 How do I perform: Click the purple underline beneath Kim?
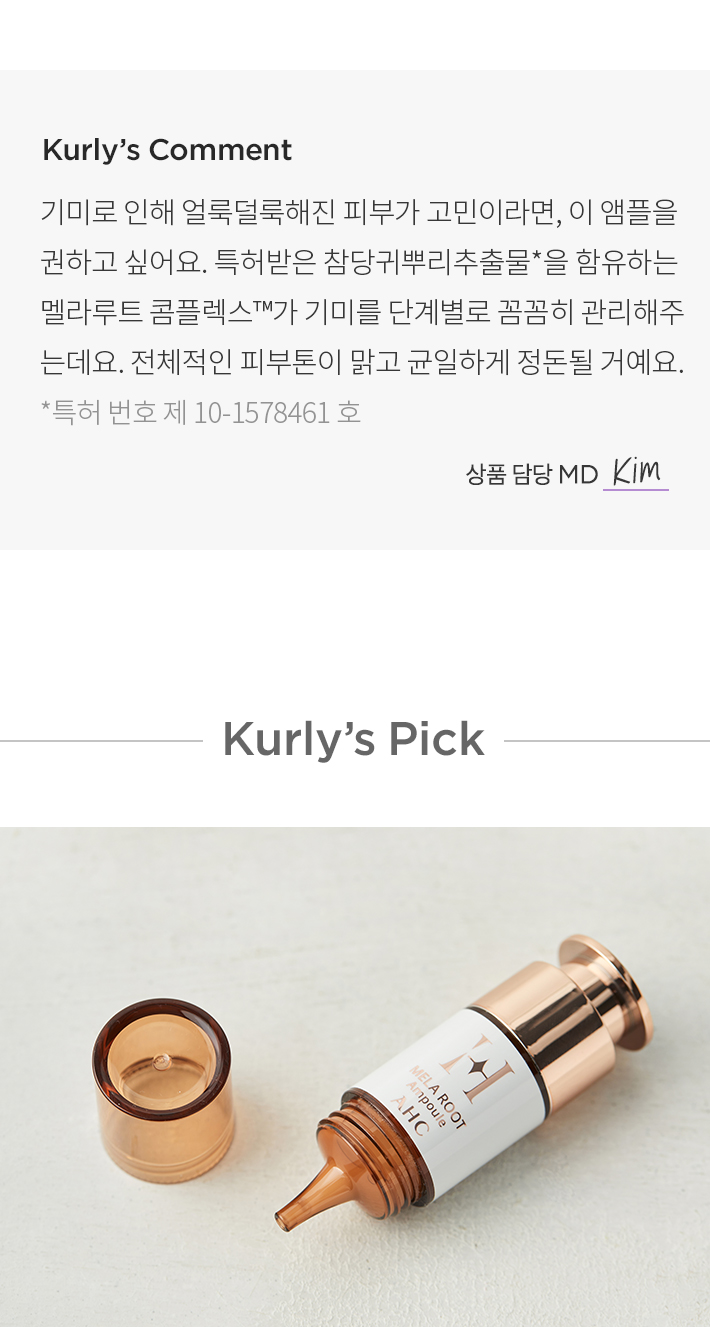(636, 489)
